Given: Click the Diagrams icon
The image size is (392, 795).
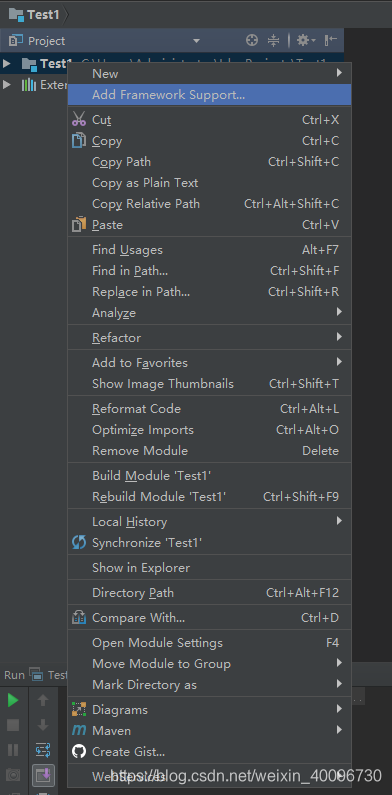Looking at the screenshot, I should click(79, 709).
